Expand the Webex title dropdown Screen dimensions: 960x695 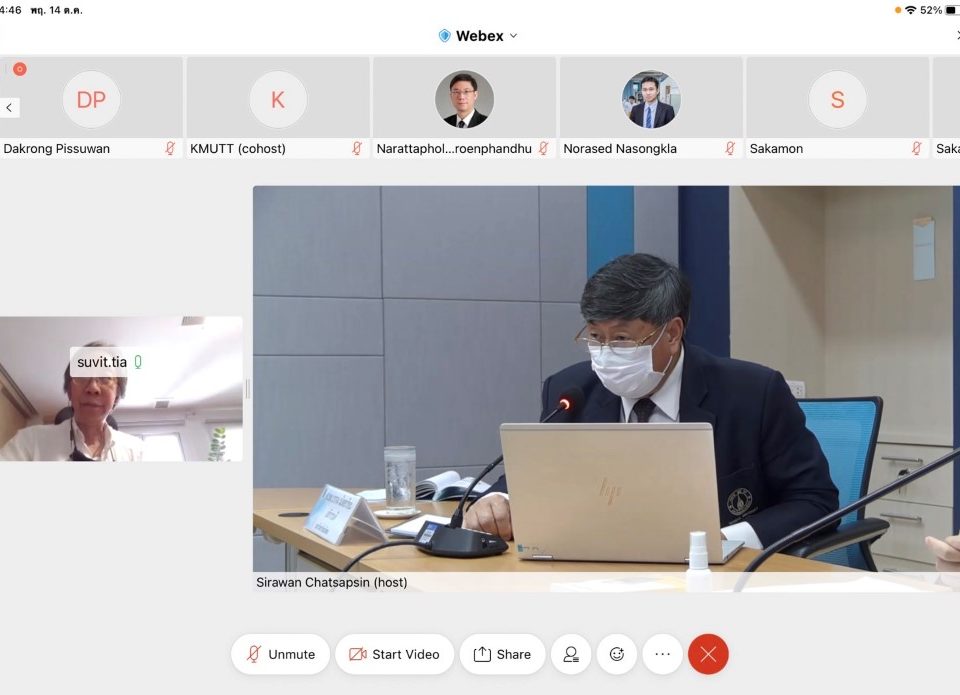[x=514, y=36]
